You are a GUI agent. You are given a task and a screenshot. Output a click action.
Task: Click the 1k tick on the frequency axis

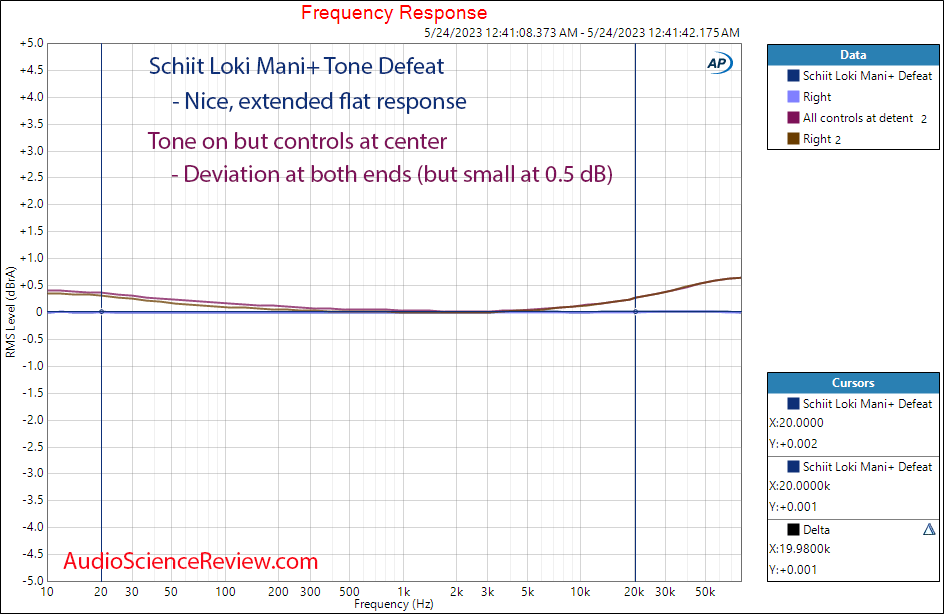tap(403, 592)
